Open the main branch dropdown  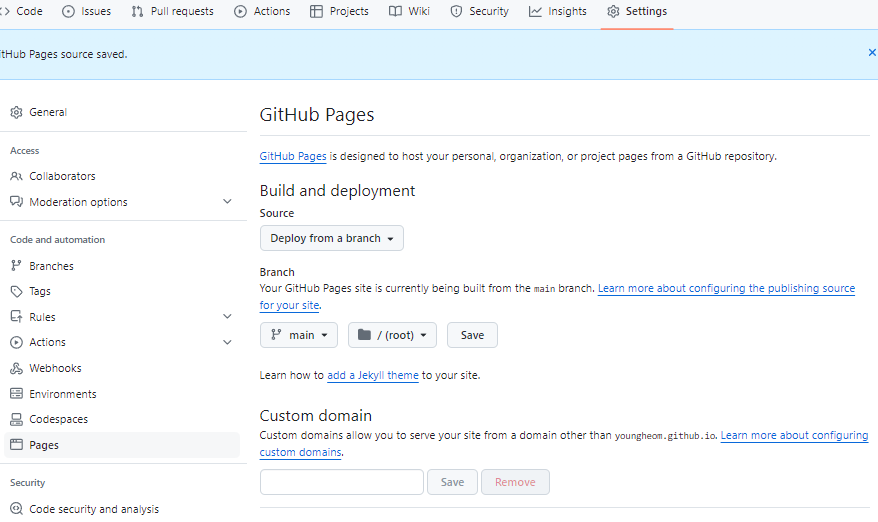tap(298, 335)
